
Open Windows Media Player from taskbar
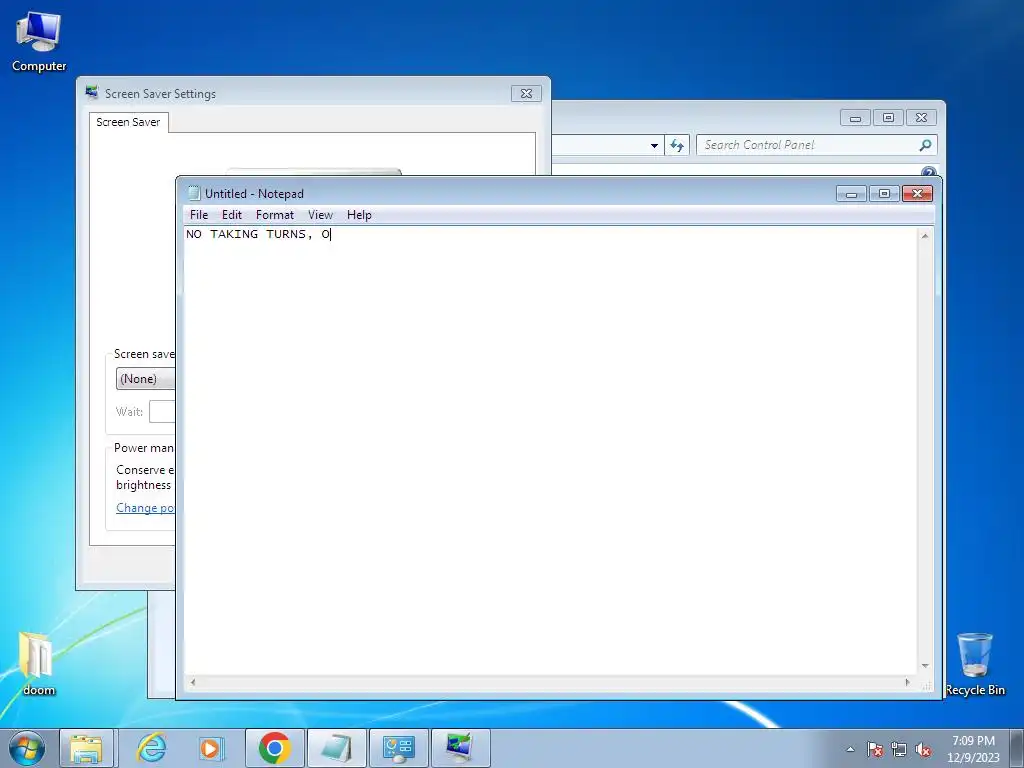211,748
